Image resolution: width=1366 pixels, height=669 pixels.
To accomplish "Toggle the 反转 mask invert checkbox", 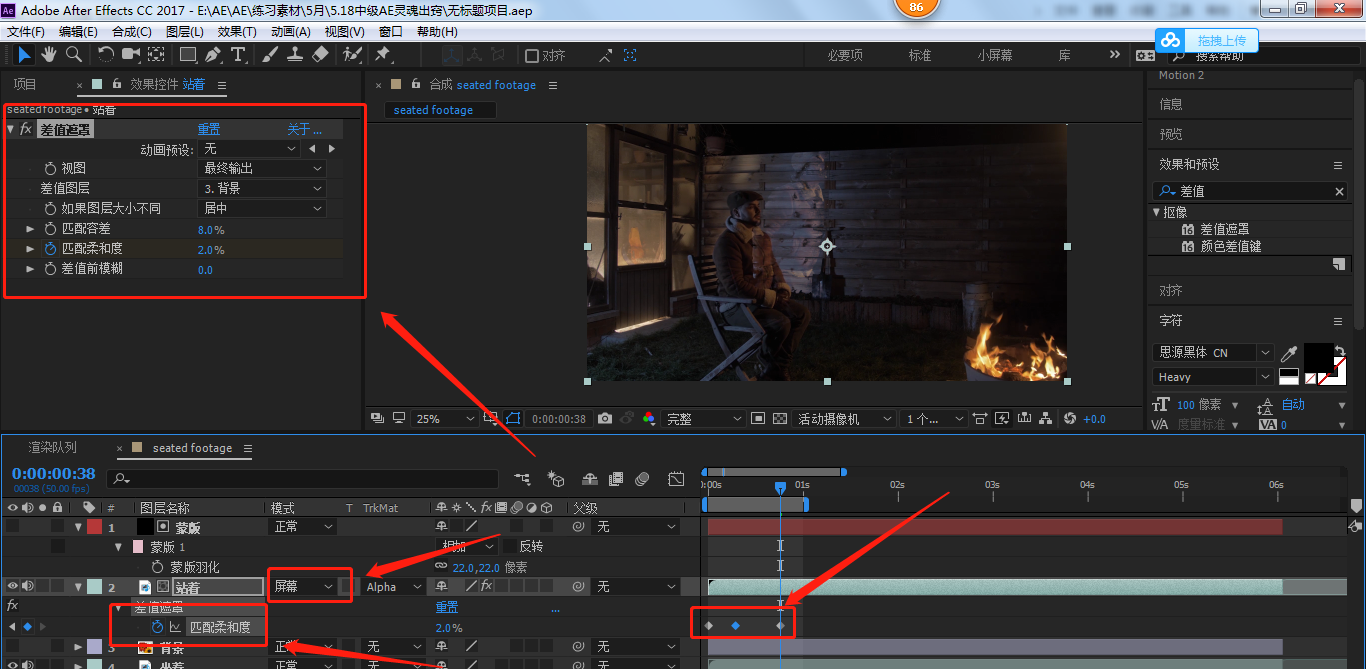I will pyautogui.click(x=510, y=547).
